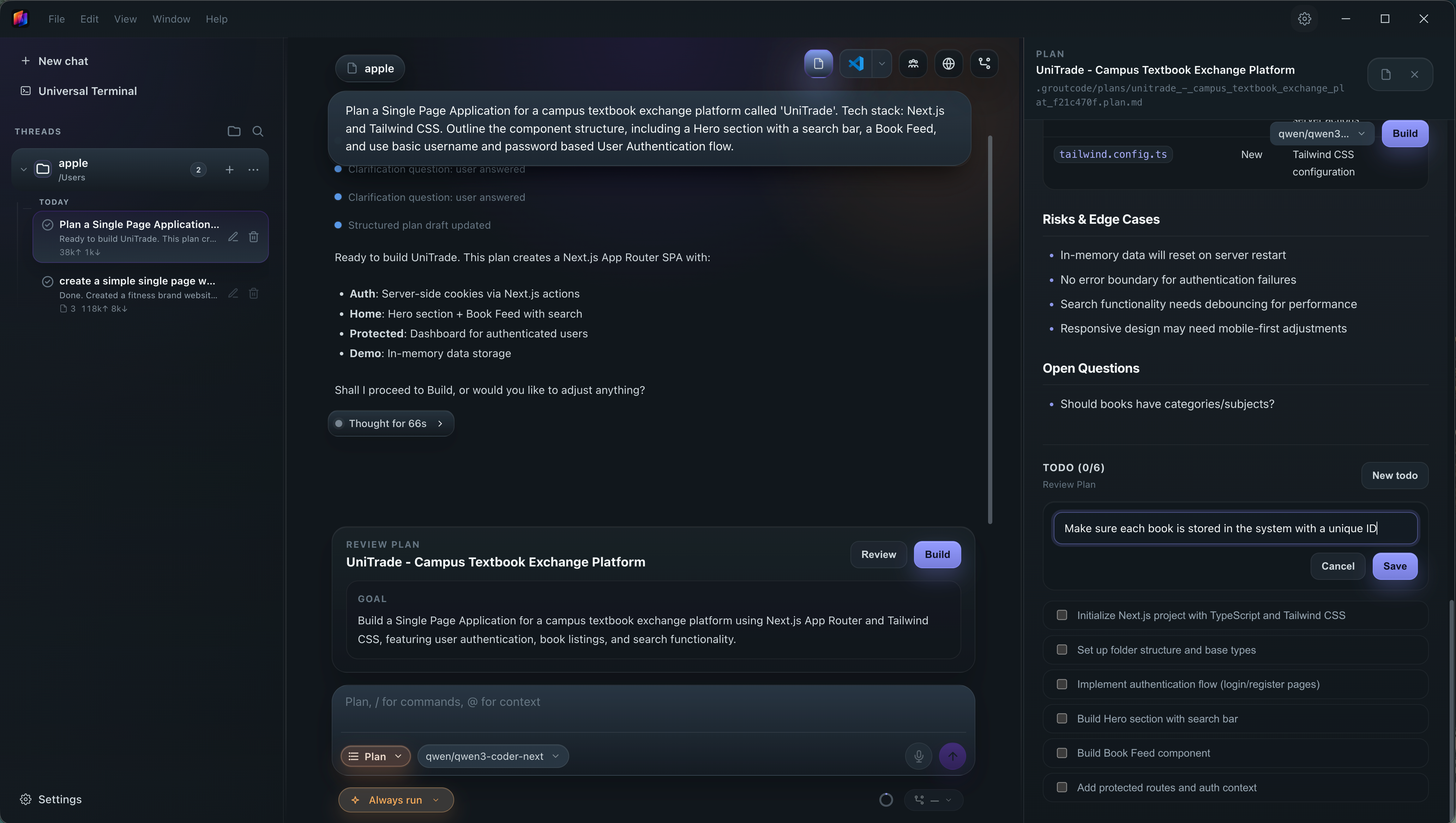Collapse the apple project tree
The image size is (1456, 823).
click(24, 169)
